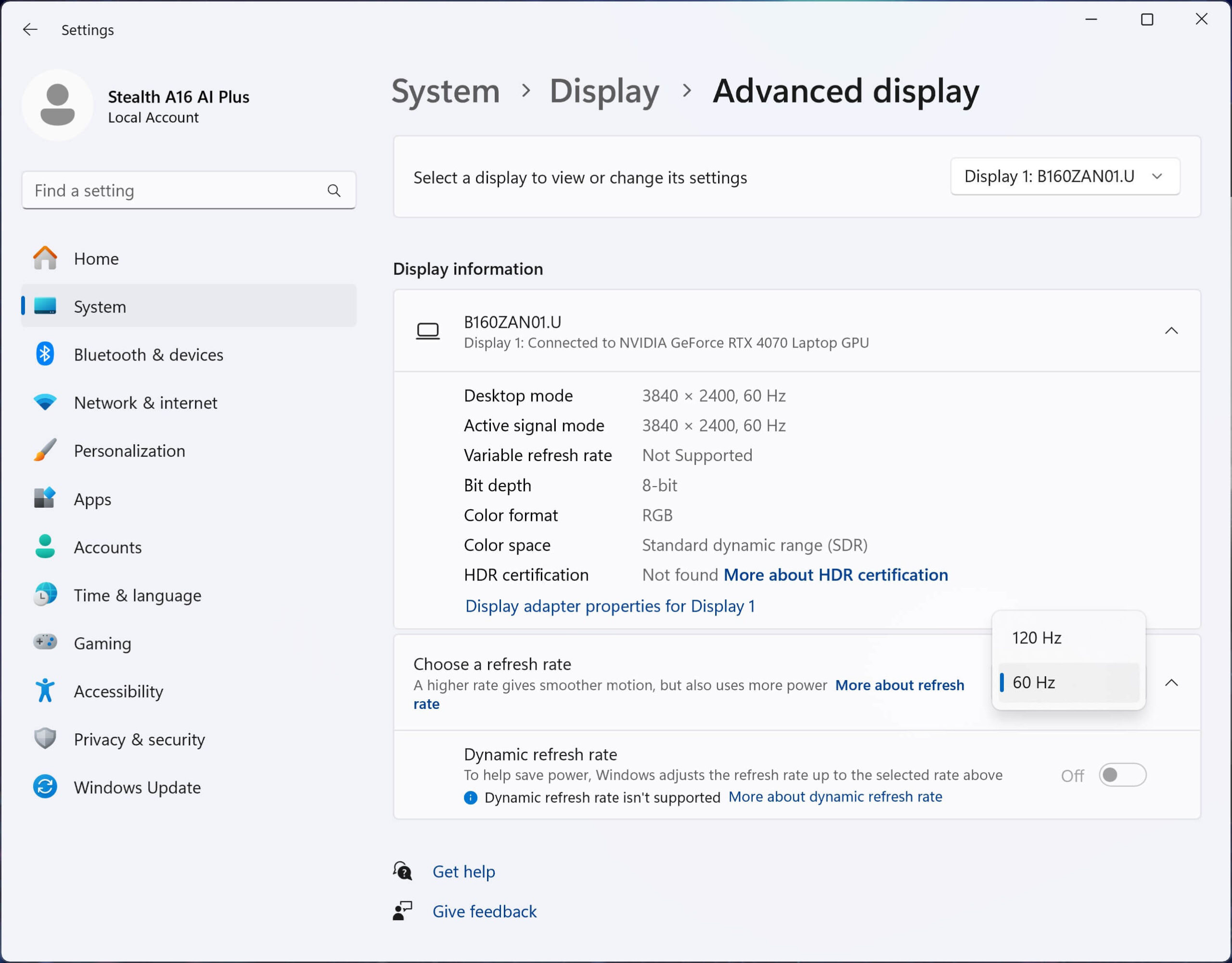Click the Bluetooth icon in sidebar
The width and height of the screenshot is (1232, 963).
coord(45,354)
